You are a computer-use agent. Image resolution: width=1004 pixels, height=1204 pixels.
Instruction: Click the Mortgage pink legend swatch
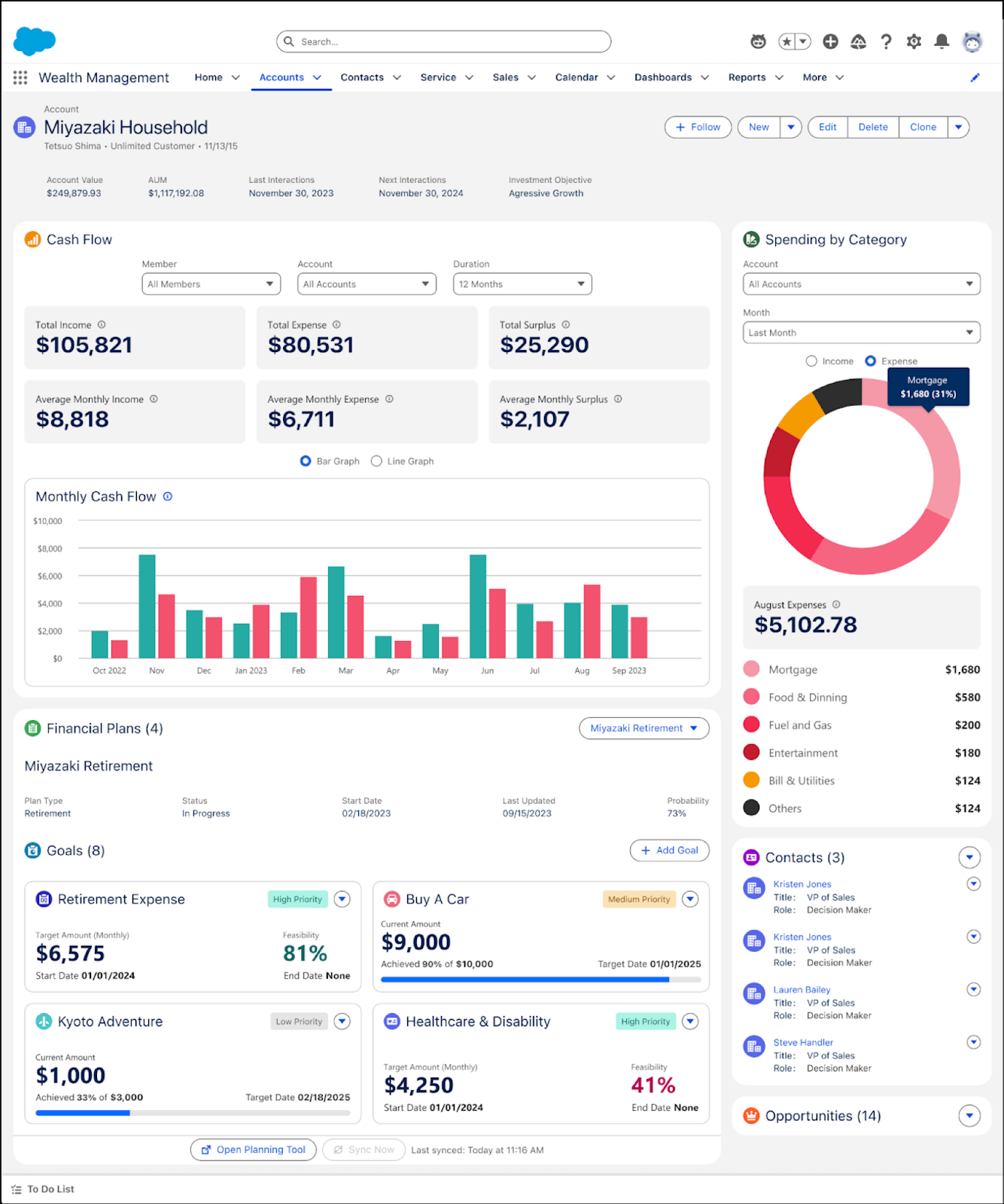click(x=751, y=669)
